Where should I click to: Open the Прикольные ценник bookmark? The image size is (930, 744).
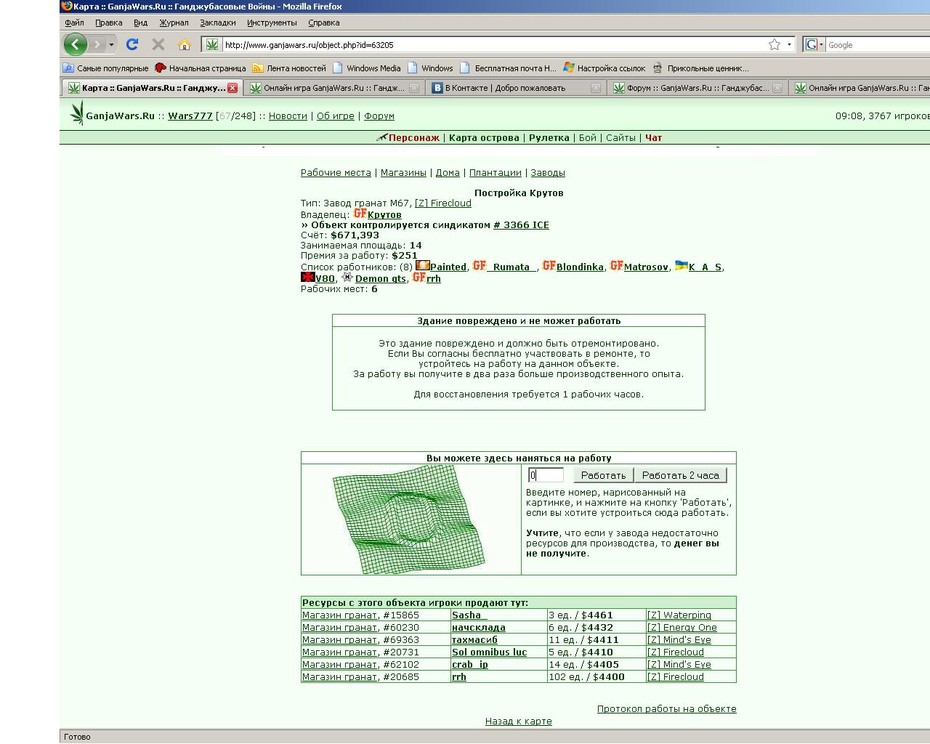[700, 68]
